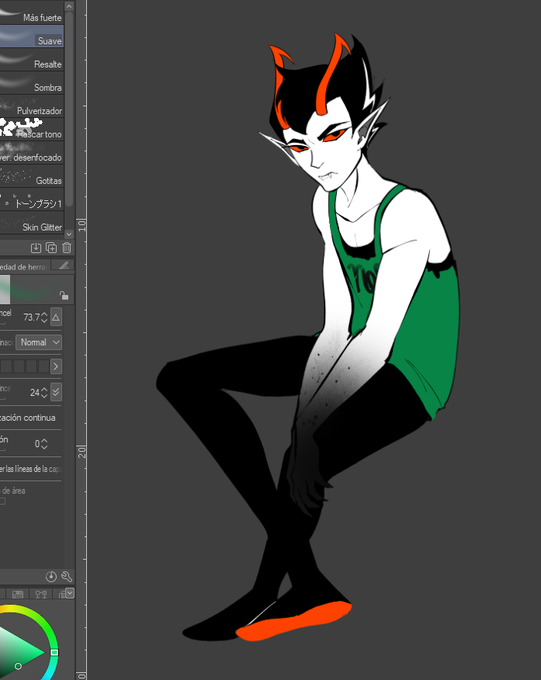Click the vertical ruler along the canvas edge
541x680 pixels.
(82, 340)
